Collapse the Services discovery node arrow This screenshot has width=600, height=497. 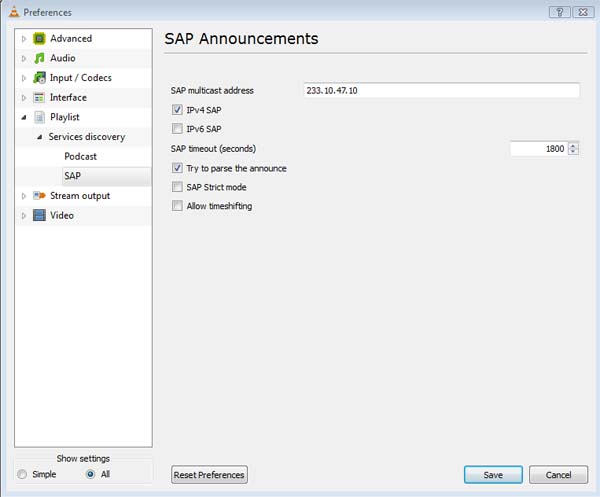tap(39, 137)
